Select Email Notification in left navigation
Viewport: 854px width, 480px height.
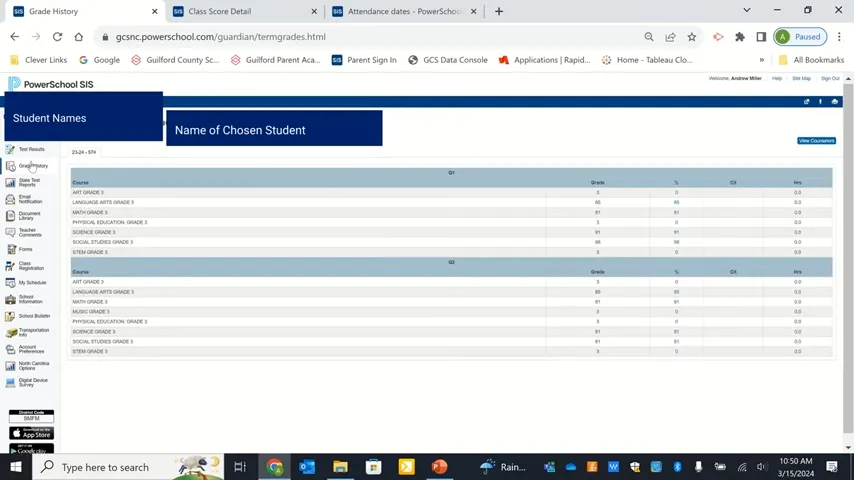30,199
